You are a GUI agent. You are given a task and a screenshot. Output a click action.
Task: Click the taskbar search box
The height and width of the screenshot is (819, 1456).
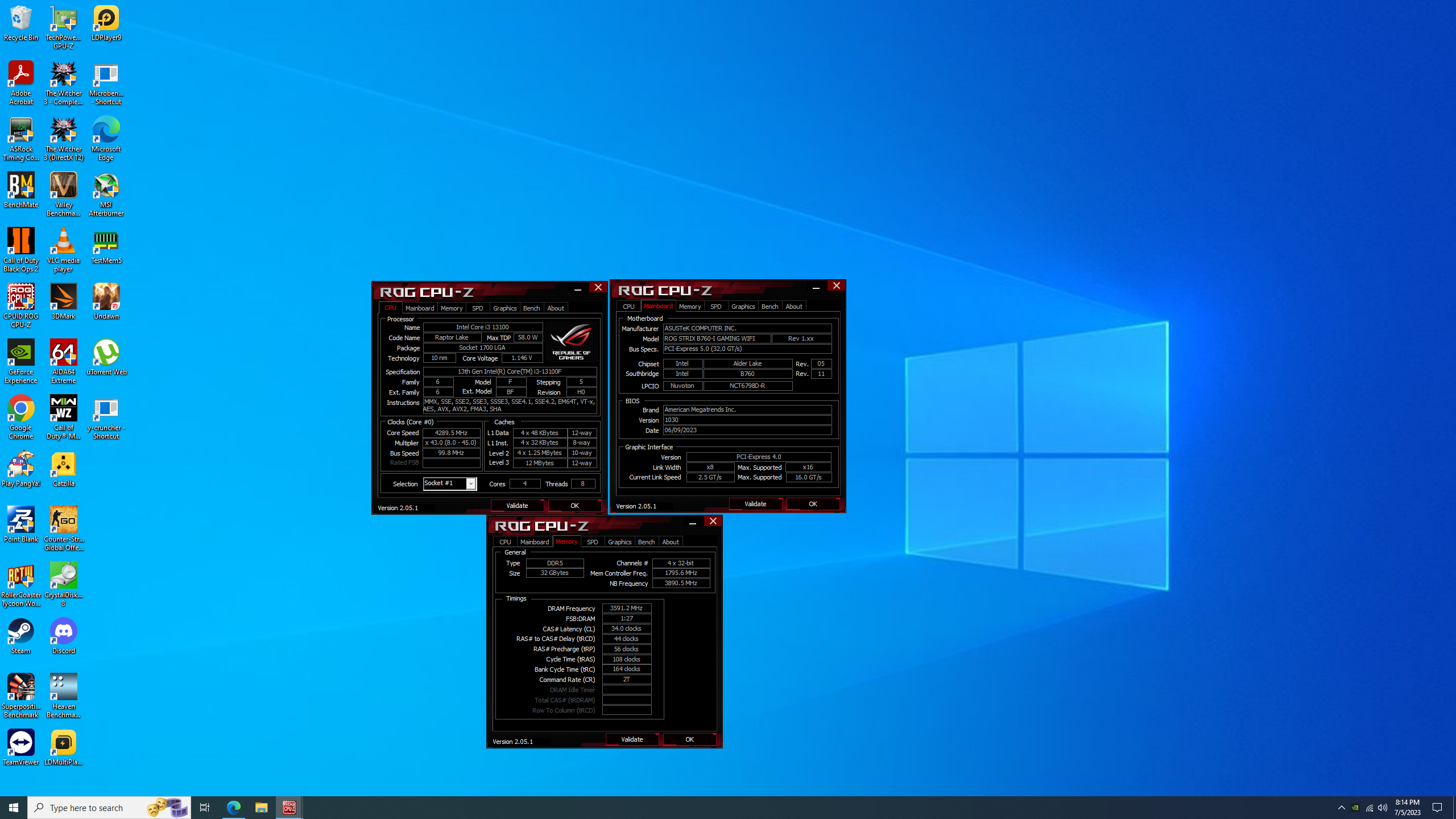(109, 808)
